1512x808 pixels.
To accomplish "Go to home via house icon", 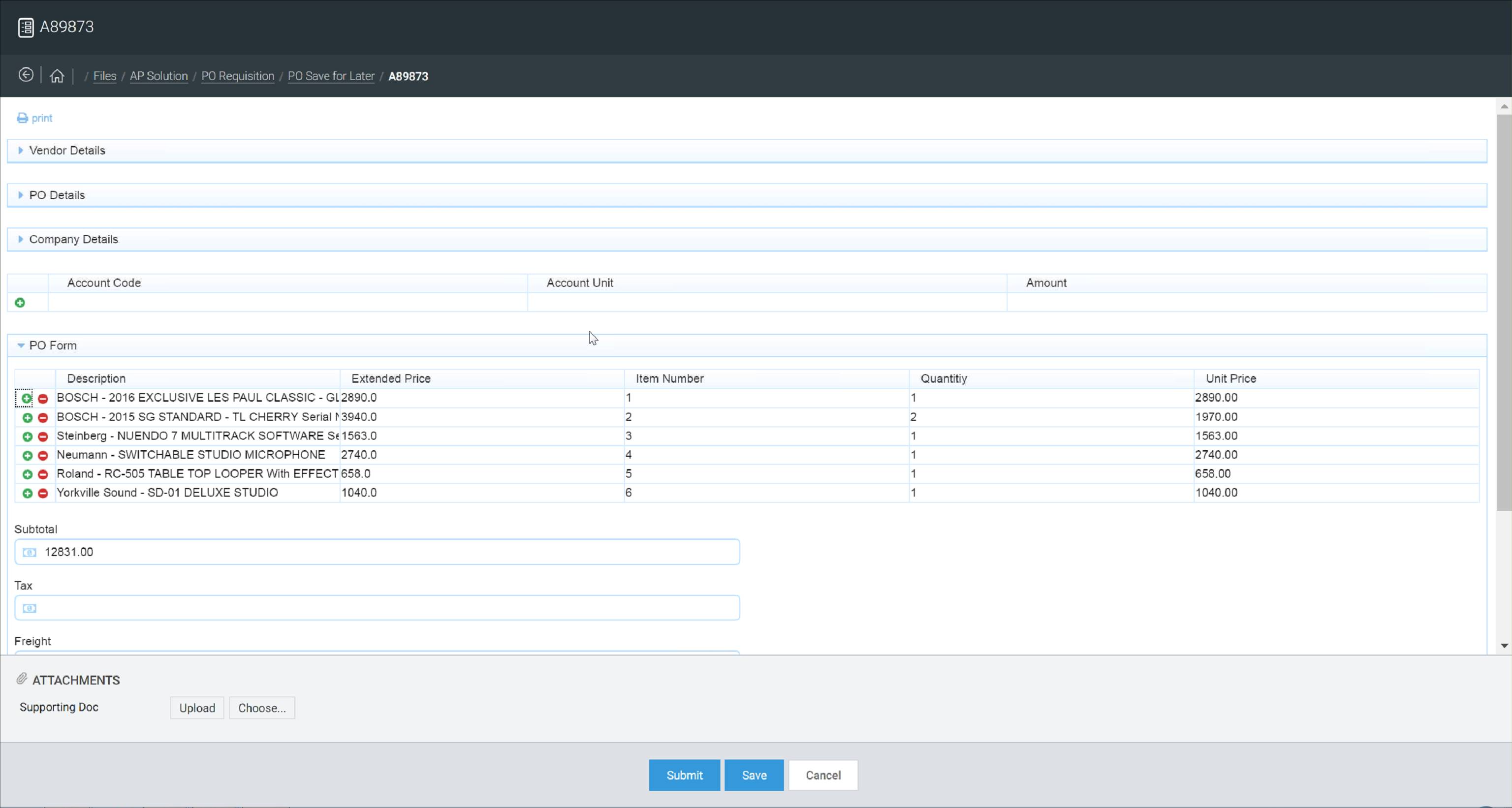I will click(57, 76).
